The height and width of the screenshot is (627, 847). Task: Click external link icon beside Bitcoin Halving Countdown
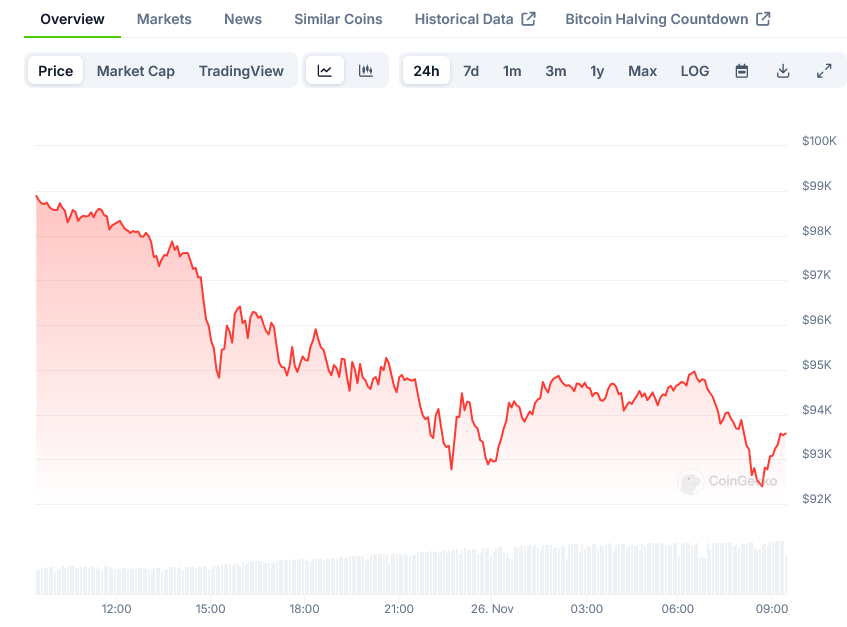click(763, 19)
